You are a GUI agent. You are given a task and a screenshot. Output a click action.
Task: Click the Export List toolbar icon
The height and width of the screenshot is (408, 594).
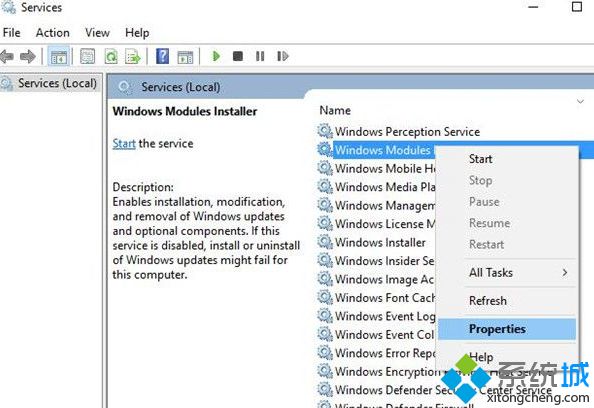(x=133, y=57)
